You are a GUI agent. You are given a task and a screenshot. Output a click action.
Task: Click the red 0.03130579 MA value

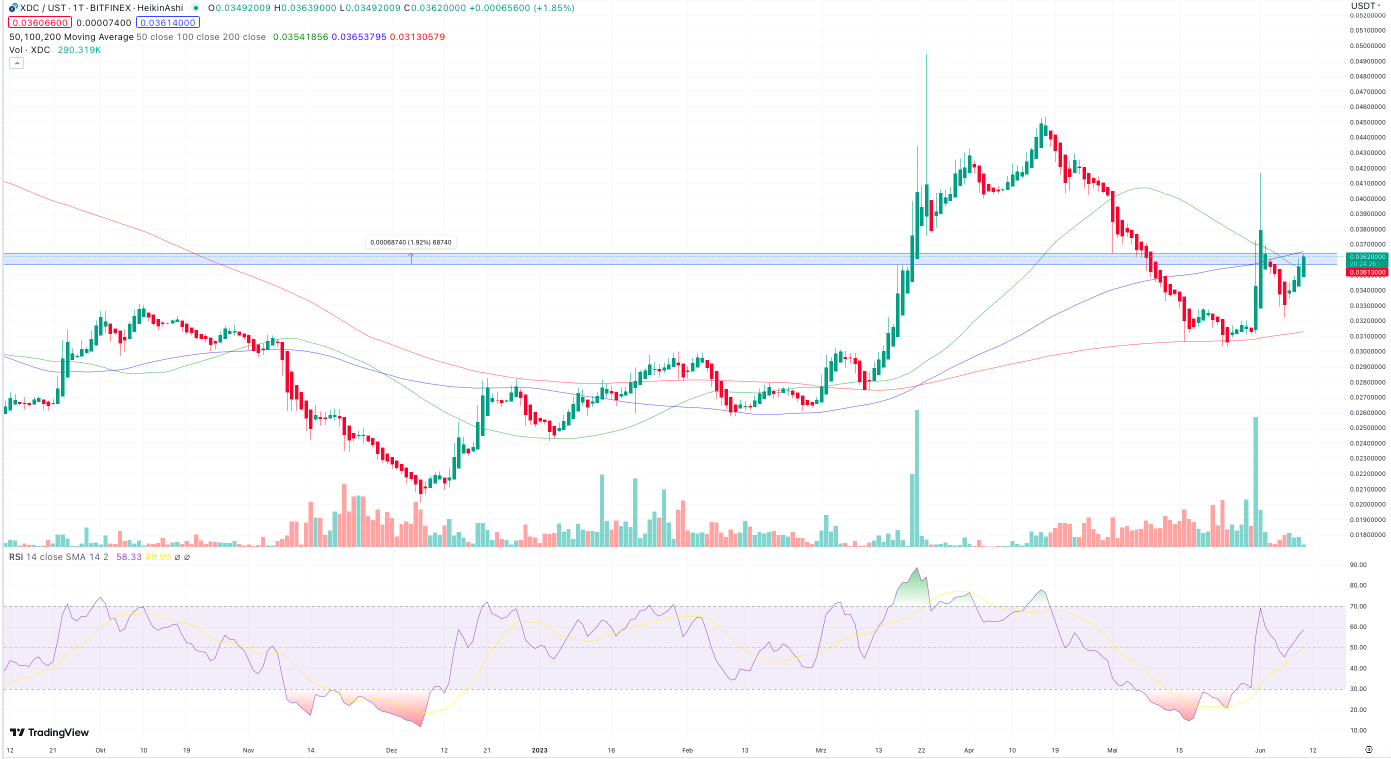click(418, 36)
